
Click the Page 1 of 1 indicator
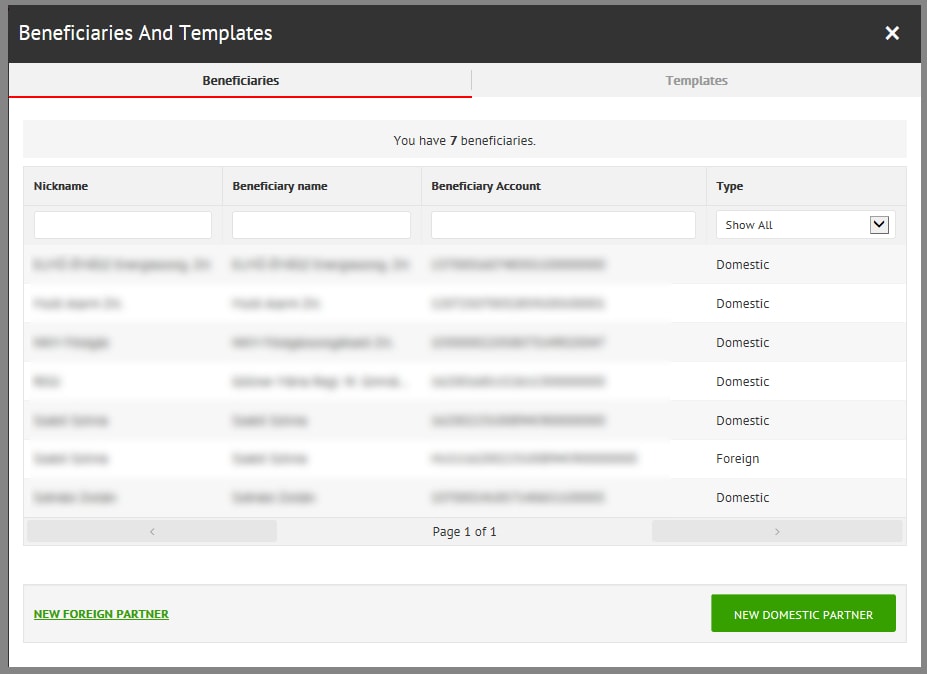click(x=464, y=532)
